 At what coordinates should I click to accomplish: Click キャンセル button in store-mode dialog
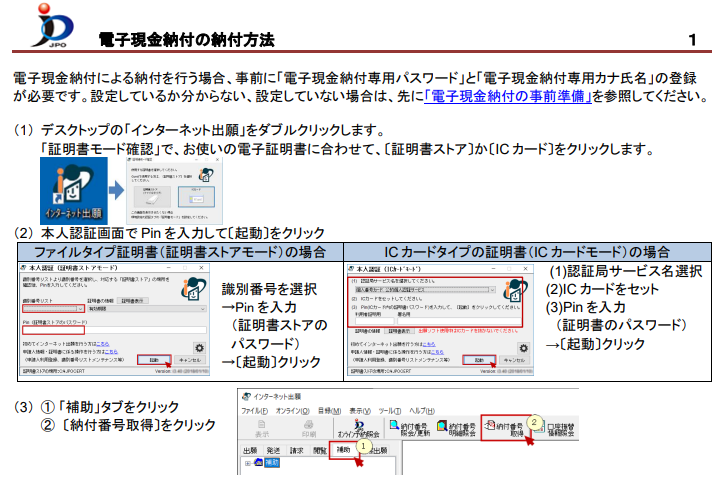click(190, 360)
